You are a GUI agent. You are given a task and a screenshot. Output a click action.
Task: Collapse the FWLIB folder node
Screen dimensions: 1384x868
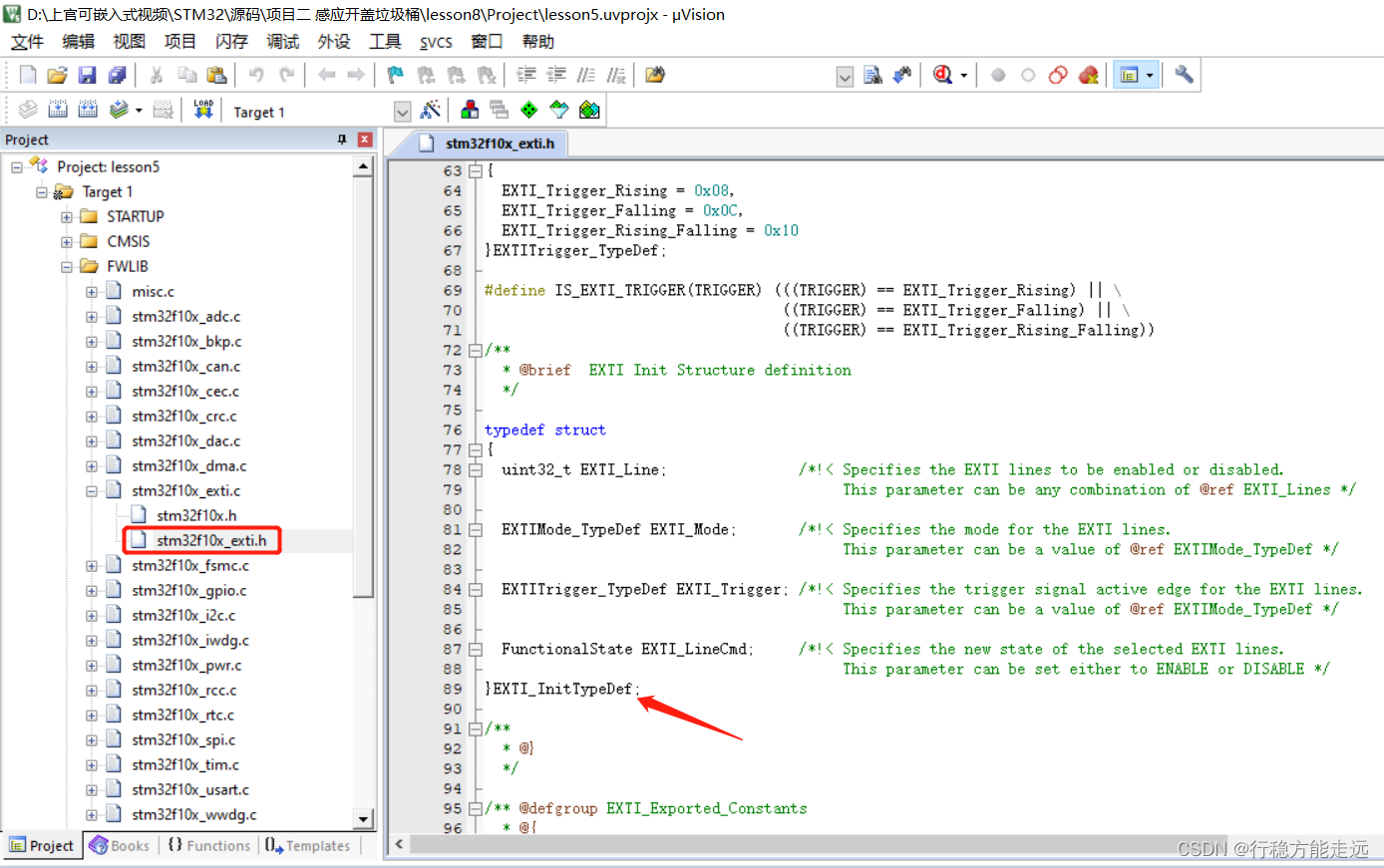click(67, 266)
